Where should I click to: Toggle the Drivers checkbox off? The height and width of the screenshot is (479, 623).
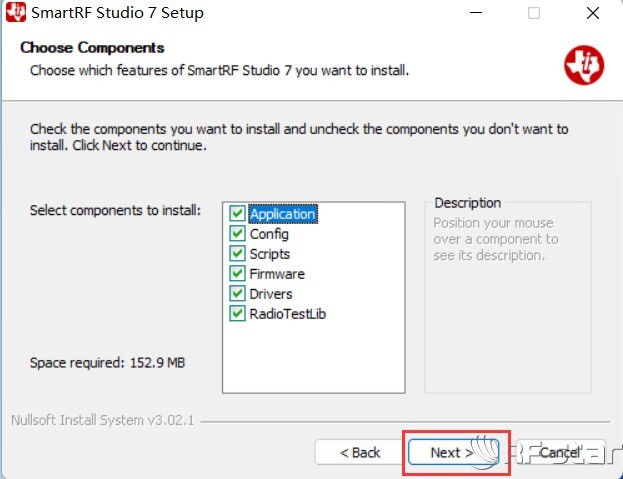click(237, 294)
